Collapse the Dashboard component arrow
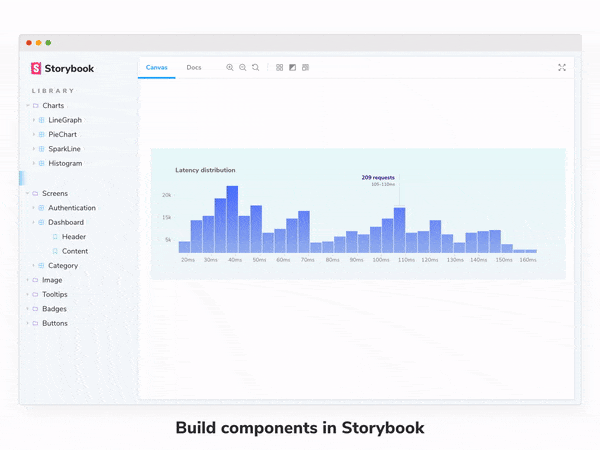Viewport: 600px width, 450px height. (34, 222)
